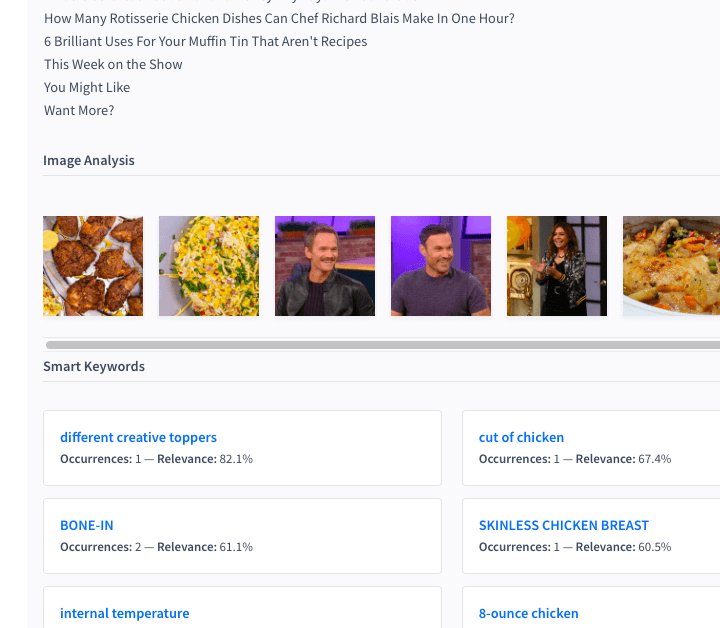Click the 'BONE-IN' keyword link
Image resolution: width=720 pixels, height=628 pixels.
coord(87,525)
